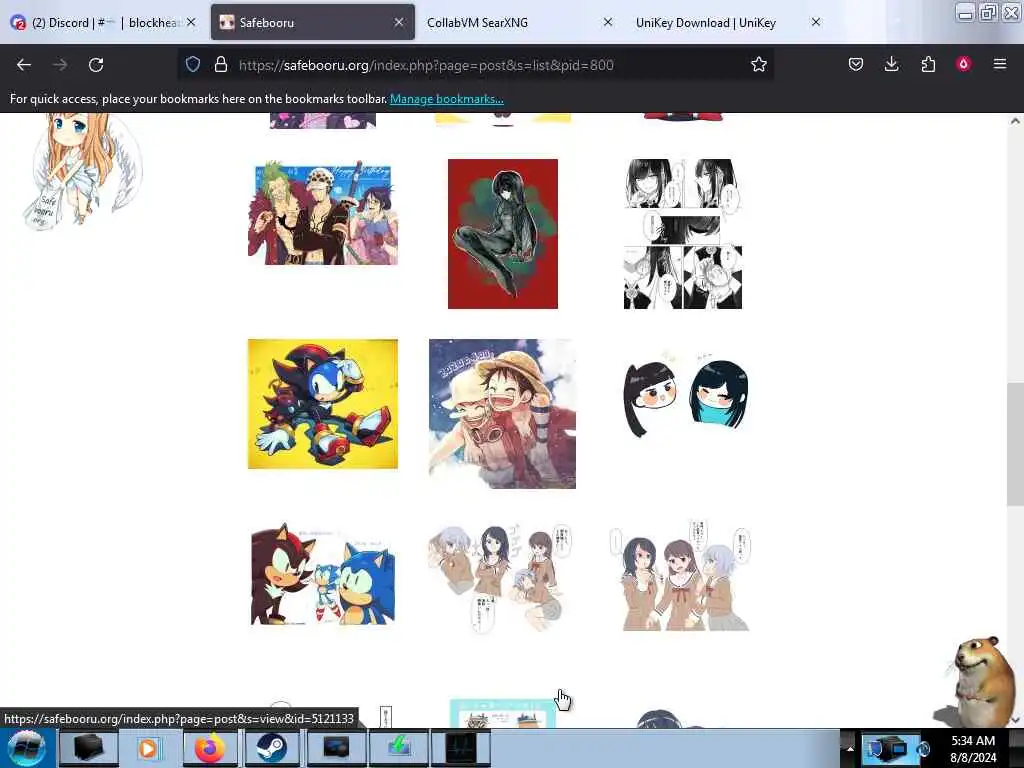Image resolution: width=1024 pixels, height=768 pixels.
Task: Click the network computers tray icon
Action: pyautogui.click(x=889, y=748)
